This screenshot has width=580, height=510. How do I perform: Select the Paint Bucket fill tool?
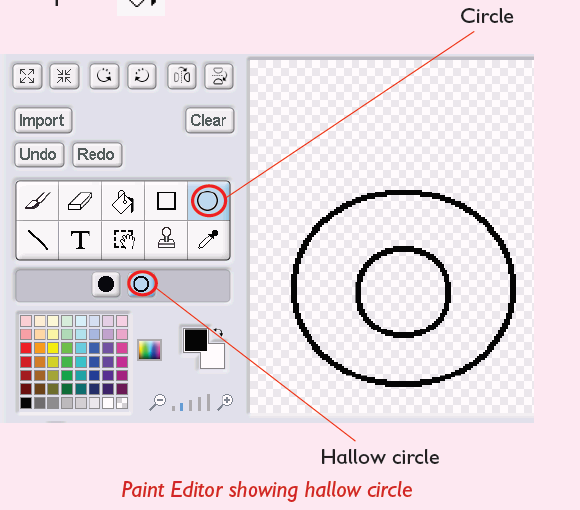(123, 201)
